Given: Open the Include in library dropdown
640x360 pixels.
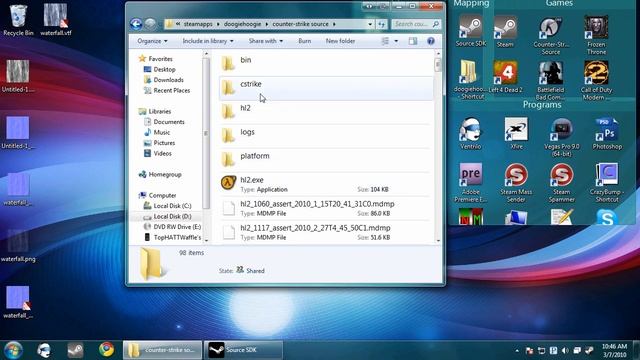Looking at the screenshot, I should [208, 41].
